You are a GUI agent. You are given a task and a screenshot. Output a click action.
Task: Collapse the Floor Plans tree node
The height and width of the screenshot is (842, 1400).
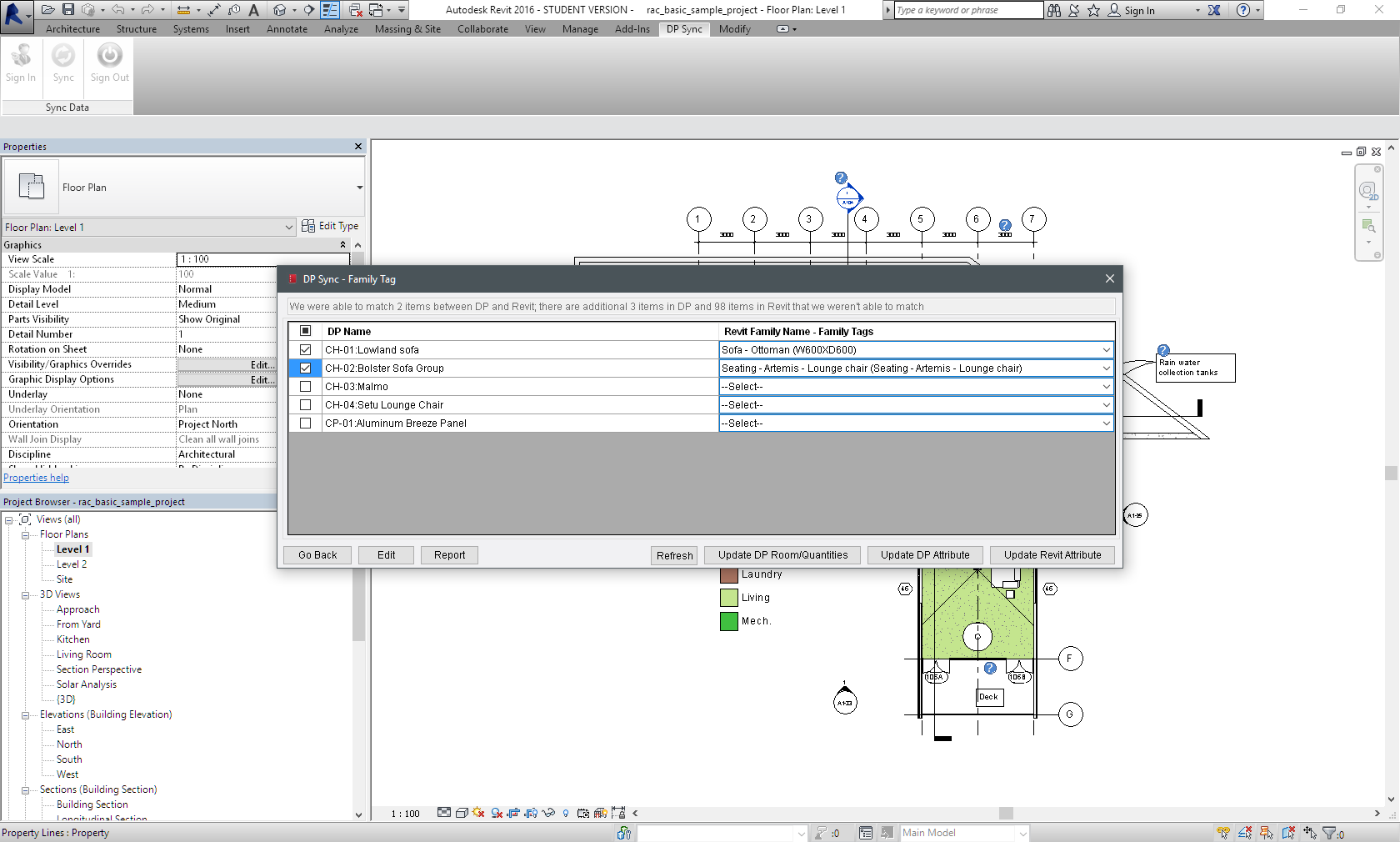click(x=26, y=535)
